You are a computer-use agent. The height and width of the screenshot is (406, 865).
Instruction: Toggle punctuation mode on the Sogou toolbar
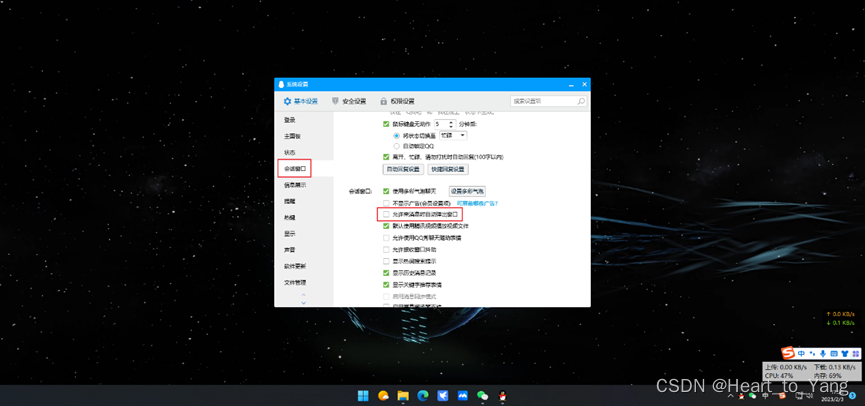pyautogui.click(x=813, y=353)
